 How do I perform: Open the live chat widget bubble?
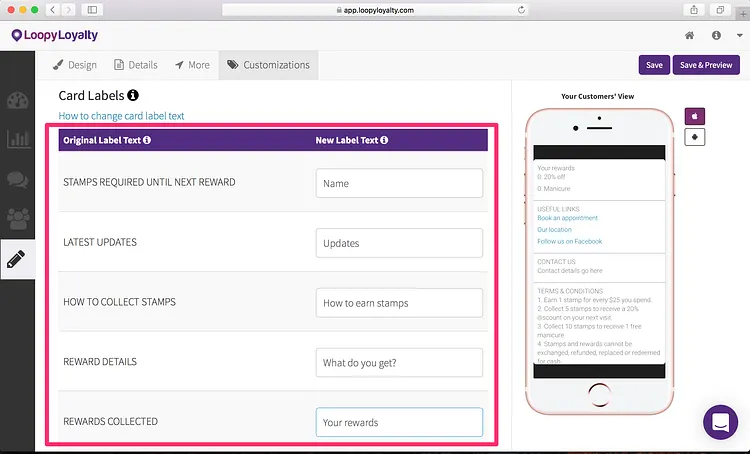(720, 422)
